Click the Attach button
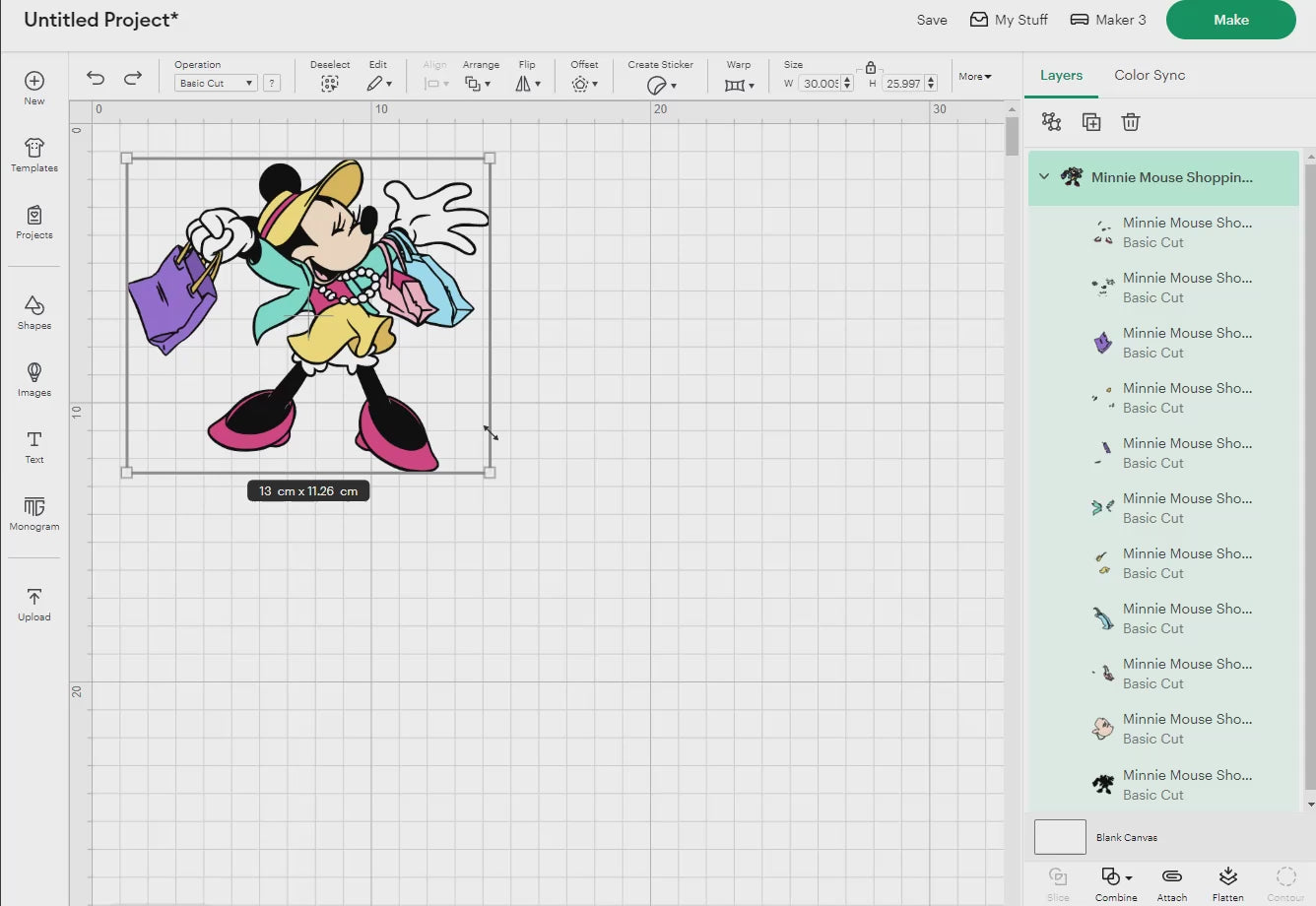 click(x=1172, y=883)
